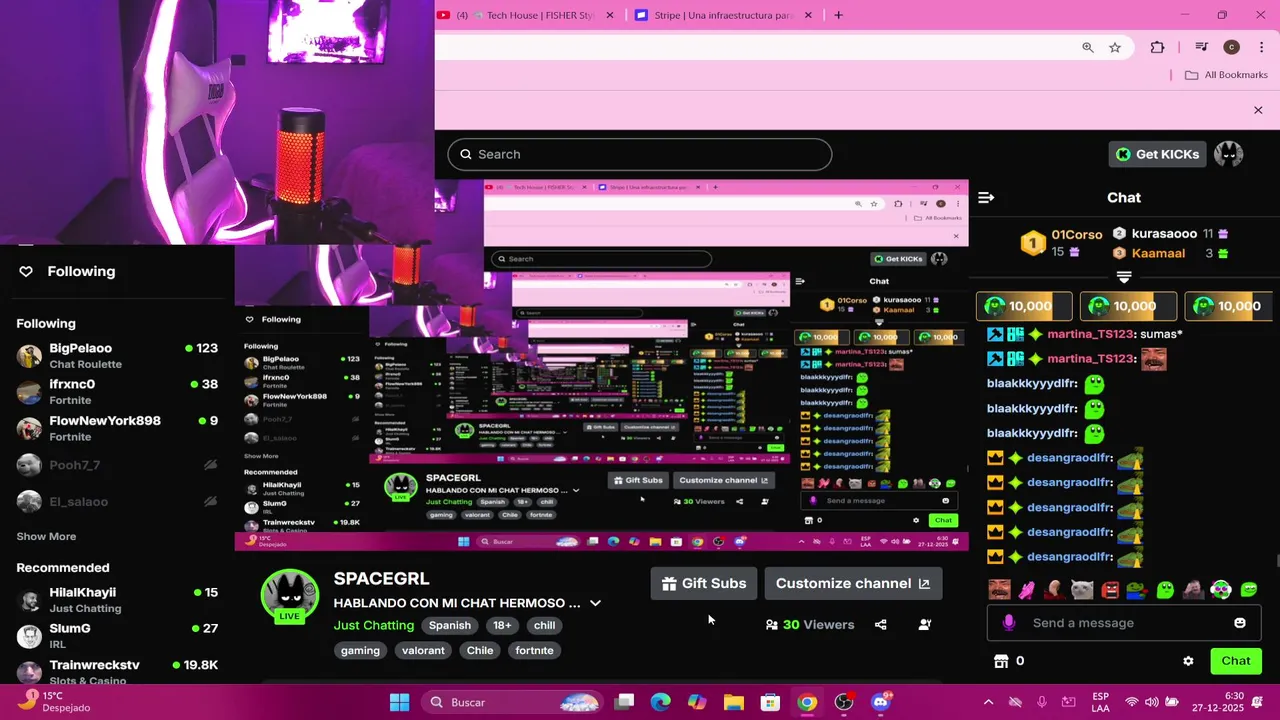Screen dimensions: 1280x720
Task: Collapse the chat panel with the arrow icon
Action: (x=986, y=198)
